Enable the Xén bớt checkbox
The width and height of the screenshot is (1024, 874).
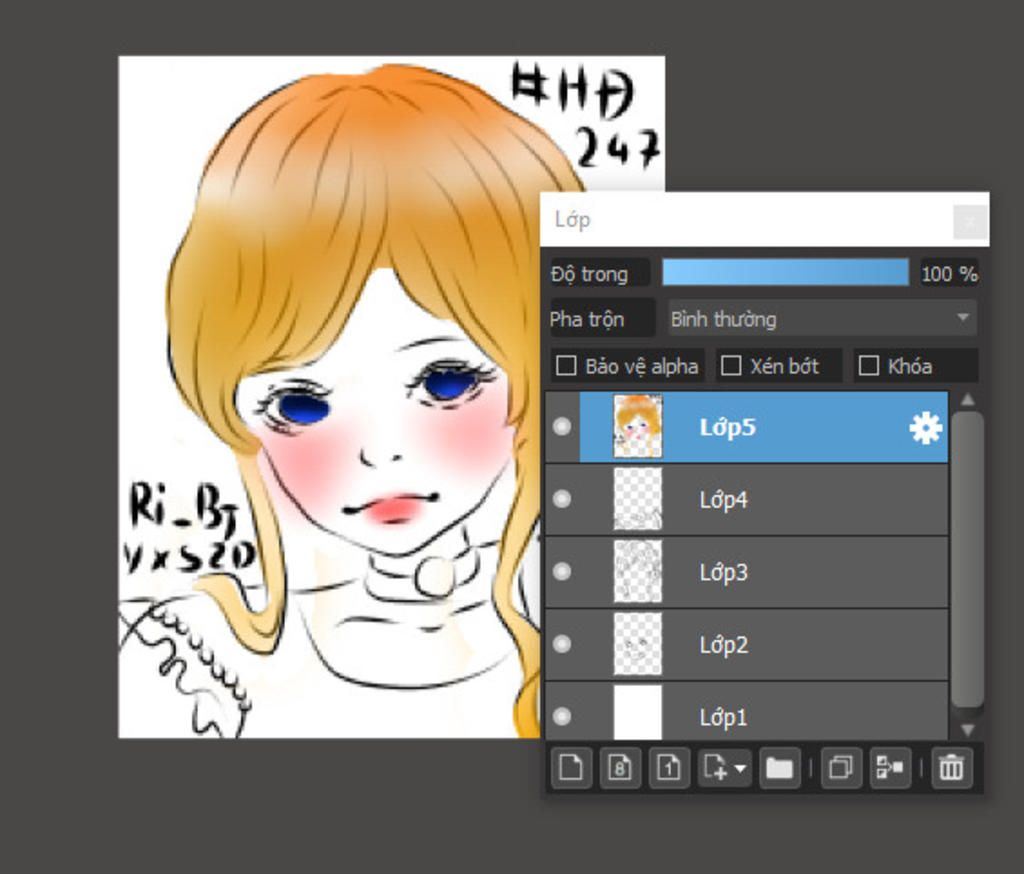click(x=731, y=366)
